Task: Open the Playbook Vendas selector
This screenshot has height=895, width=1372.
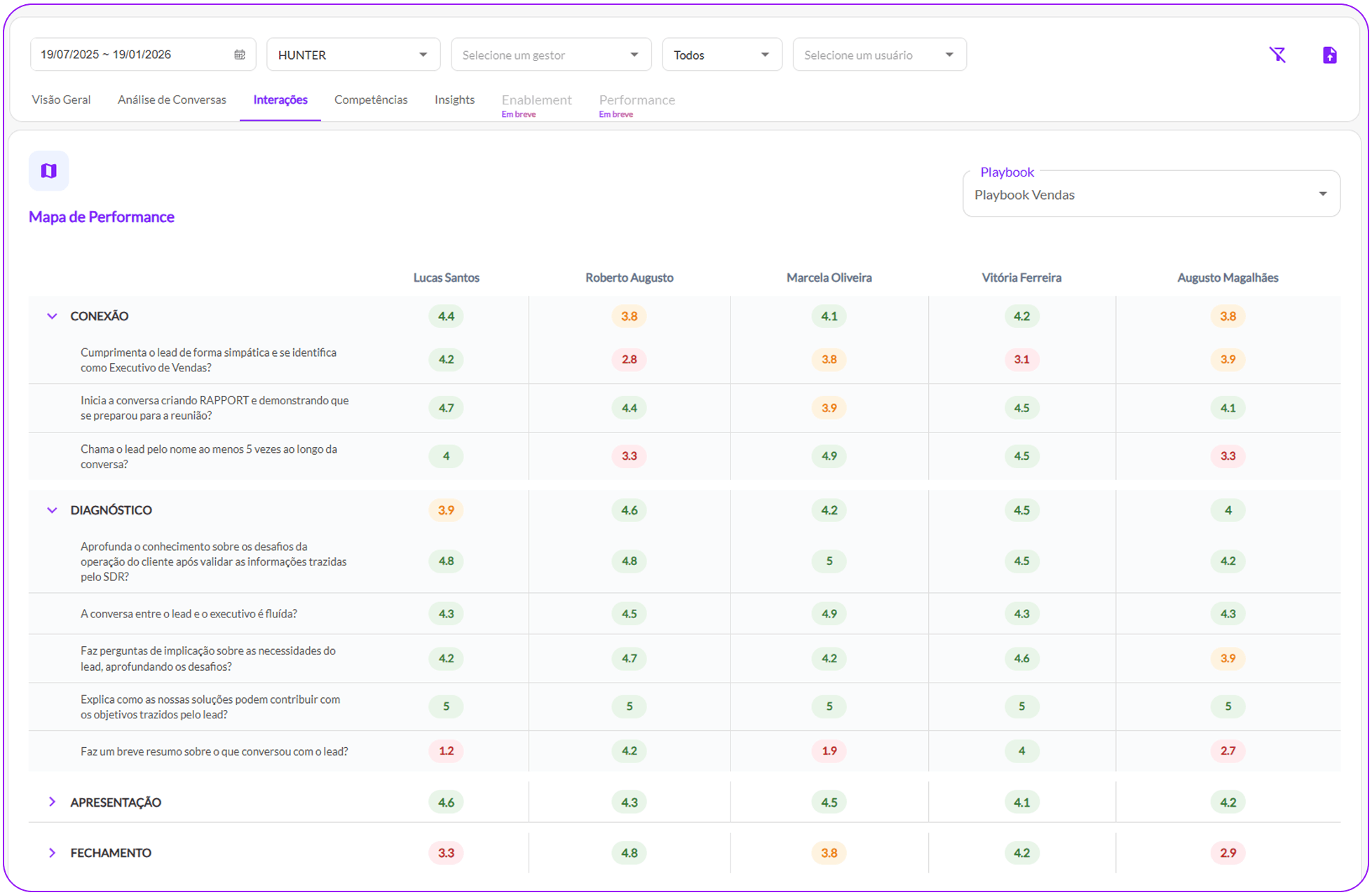Action: pos(1150,194)
